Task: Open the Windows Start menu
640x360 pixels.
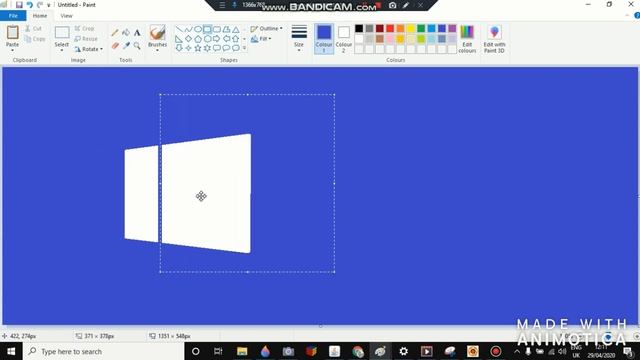Action: pos(11,351)
